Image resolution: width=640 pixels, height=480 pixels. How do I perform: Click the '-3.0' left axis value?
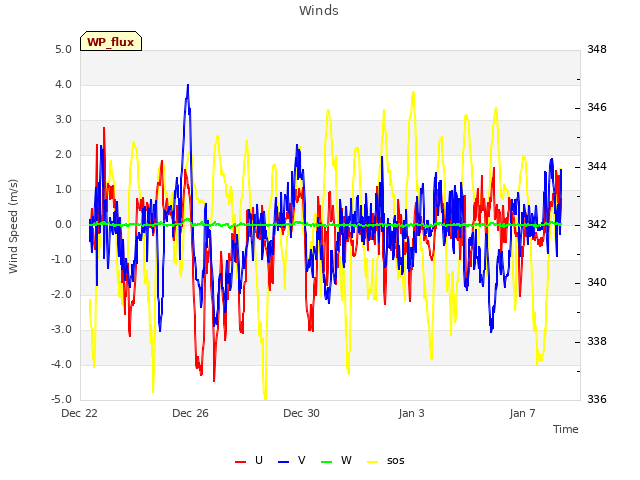[61, 329]
